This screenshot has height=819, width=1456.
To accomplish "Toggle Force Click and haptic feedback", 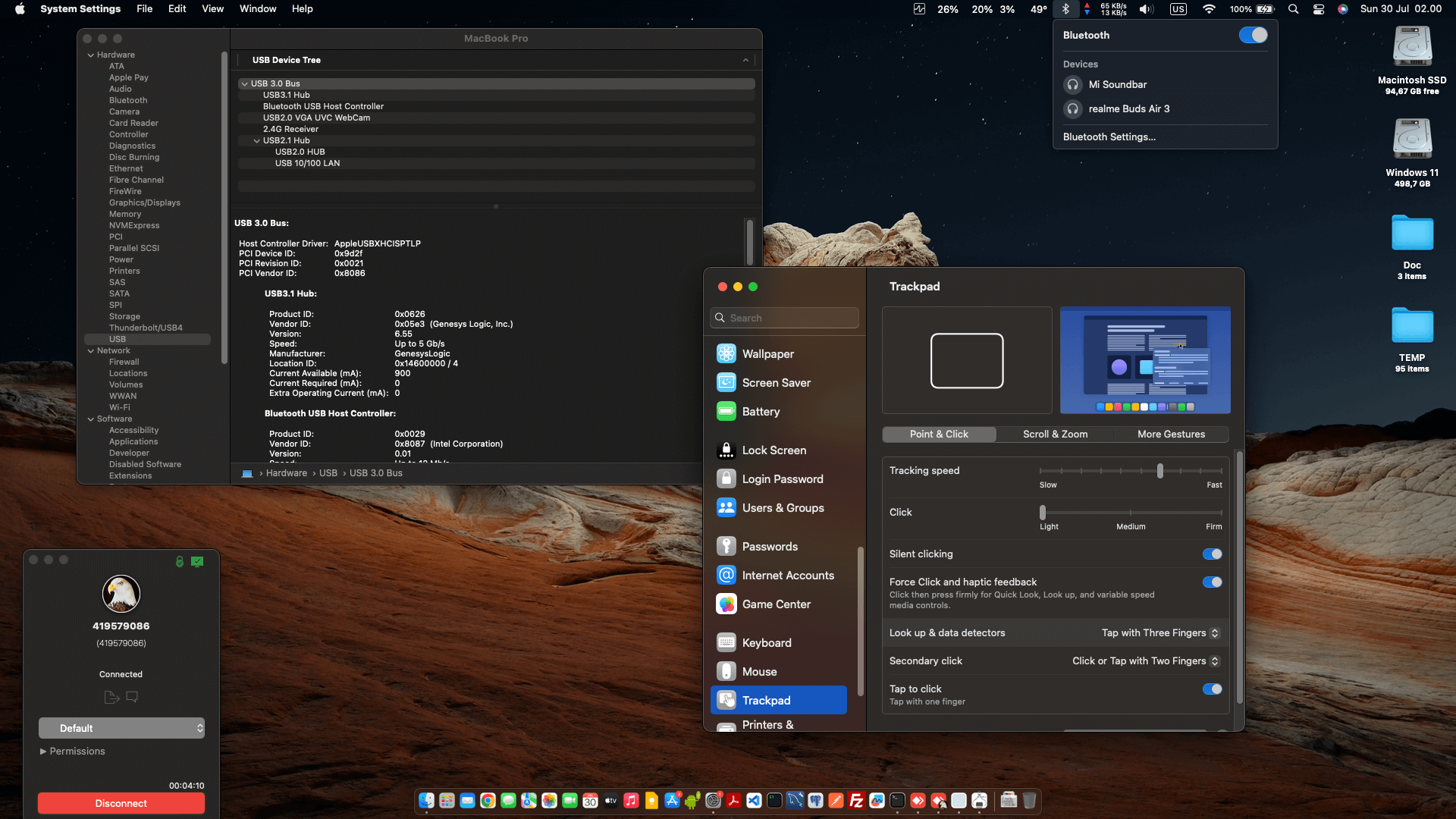I will coord(1212,582).
